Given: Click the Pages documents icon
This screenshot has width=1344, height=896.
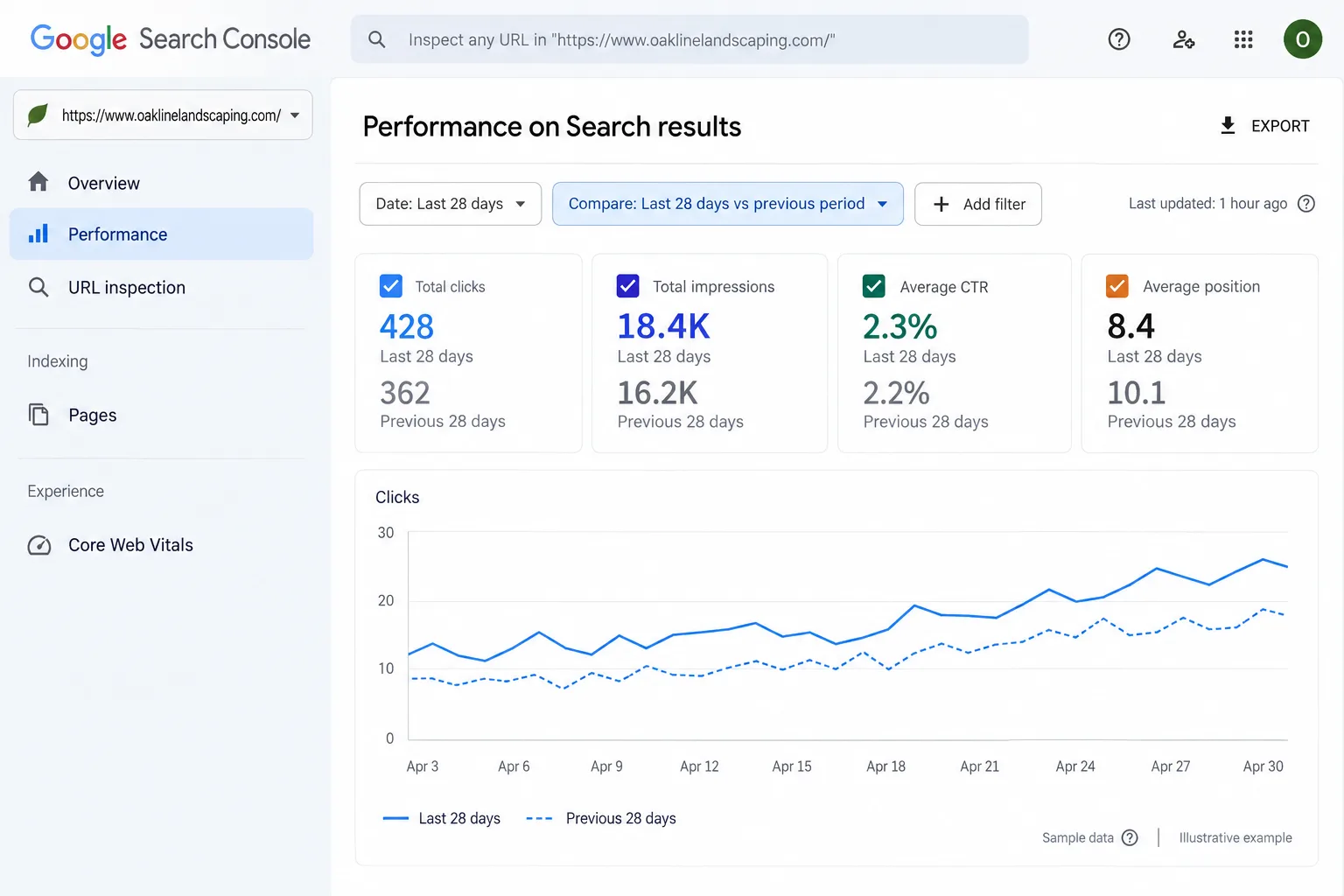Looking at the screenshot, I should 38,415.
